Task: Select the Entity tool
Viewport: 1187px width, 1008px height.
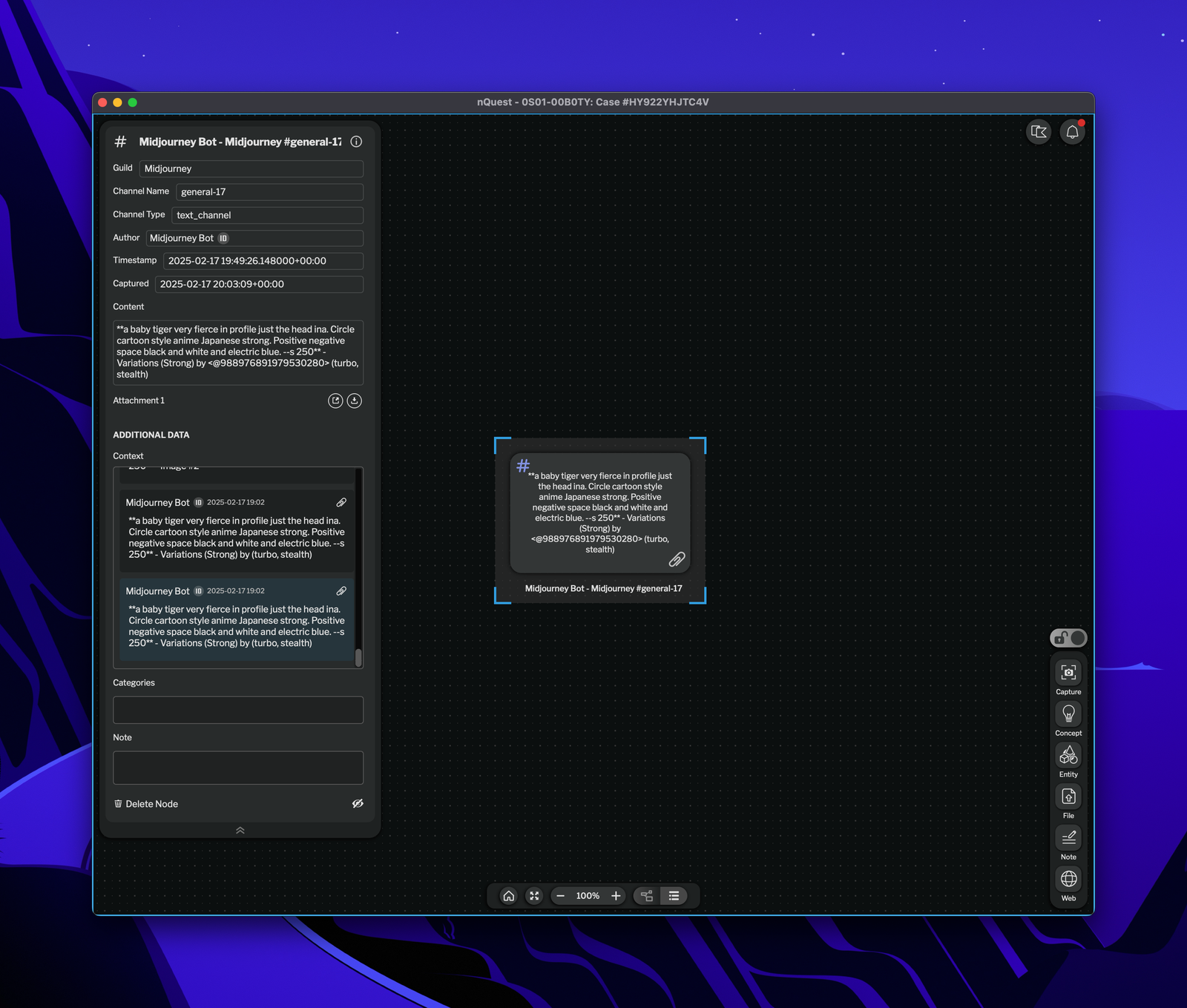Action: [x=1068, y=761]
